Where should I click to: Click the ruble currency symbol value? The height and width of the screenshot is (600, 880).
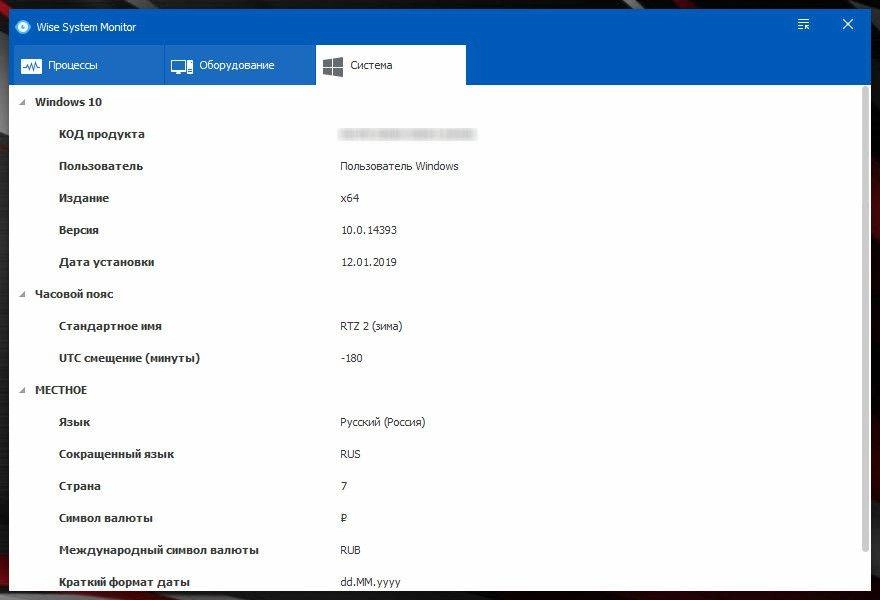tap(344, 518)
